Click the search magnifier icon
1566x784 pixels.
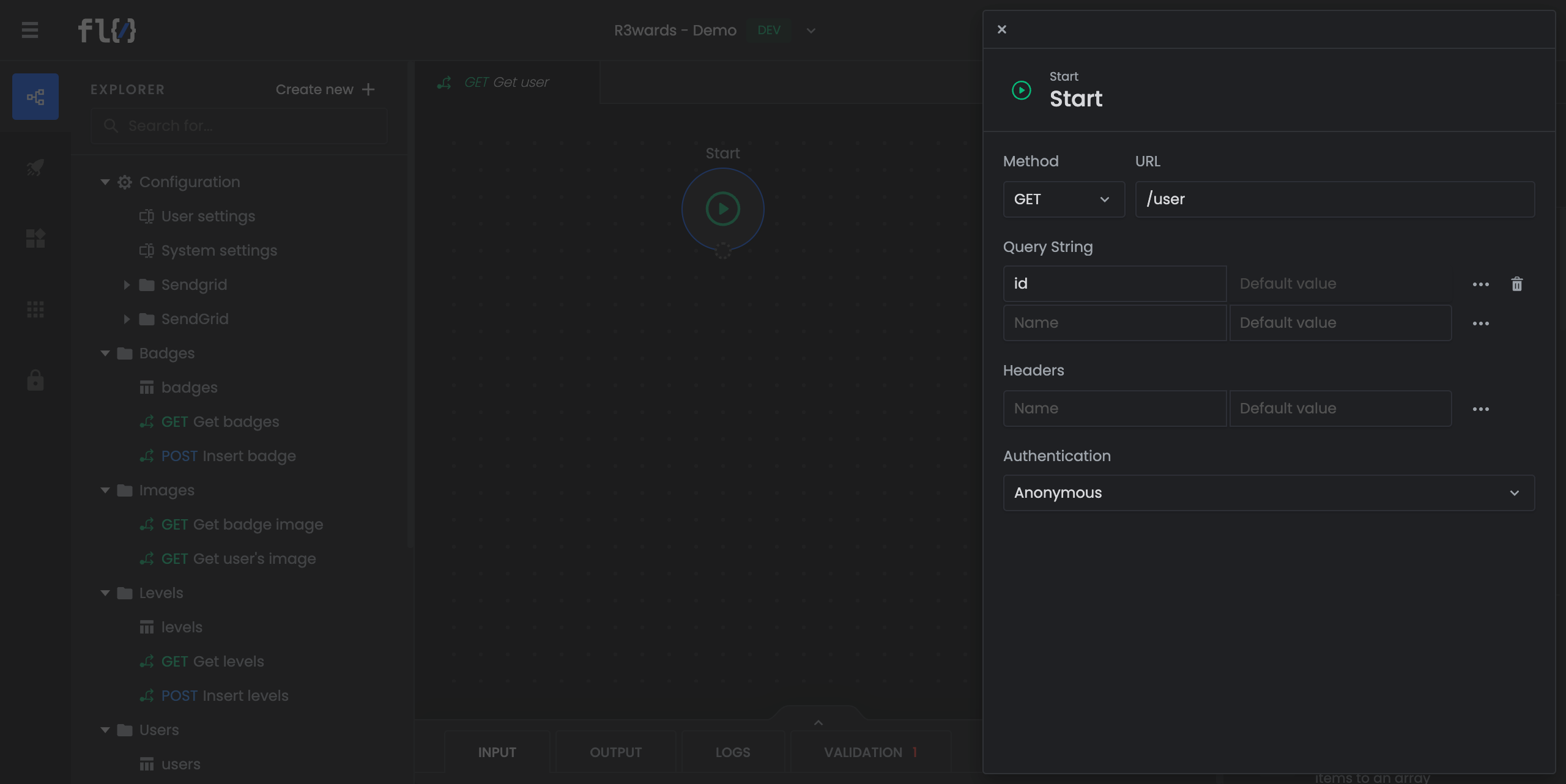tap(111, 125)
